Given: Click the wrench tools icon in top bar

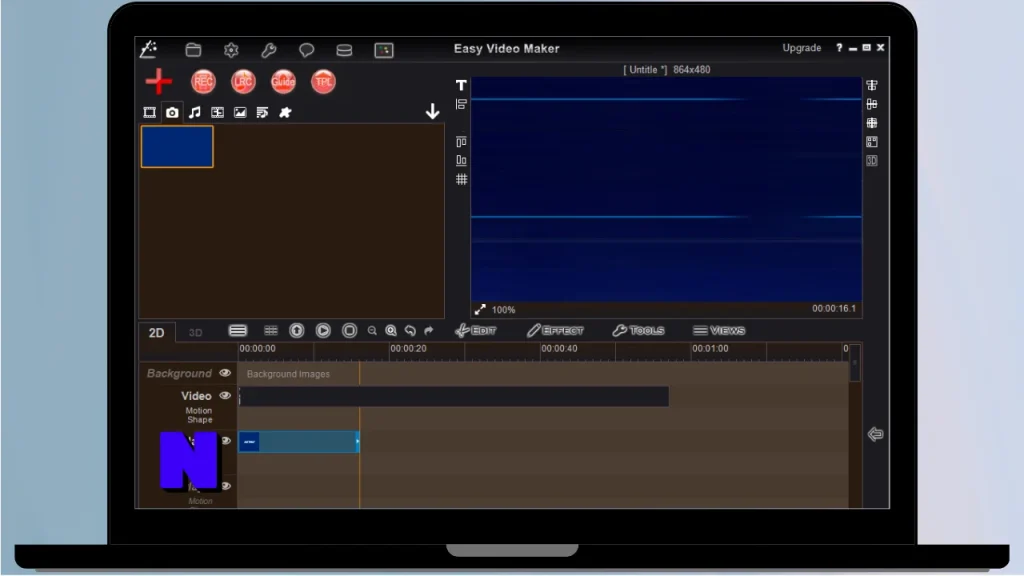Looking at the screenshot, I should [269, 50].
